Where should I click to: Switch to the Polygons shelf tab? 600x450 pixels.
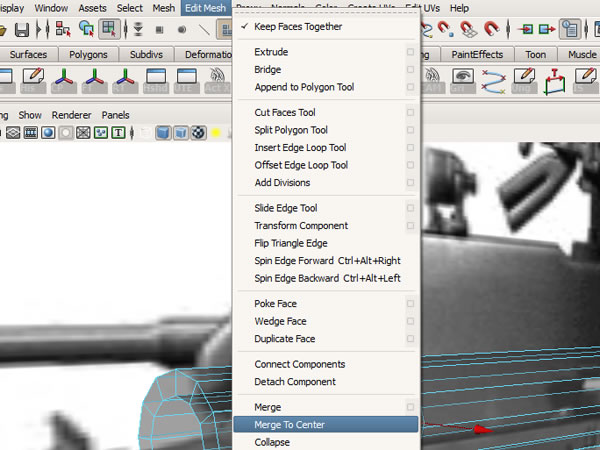coord(88,54)
